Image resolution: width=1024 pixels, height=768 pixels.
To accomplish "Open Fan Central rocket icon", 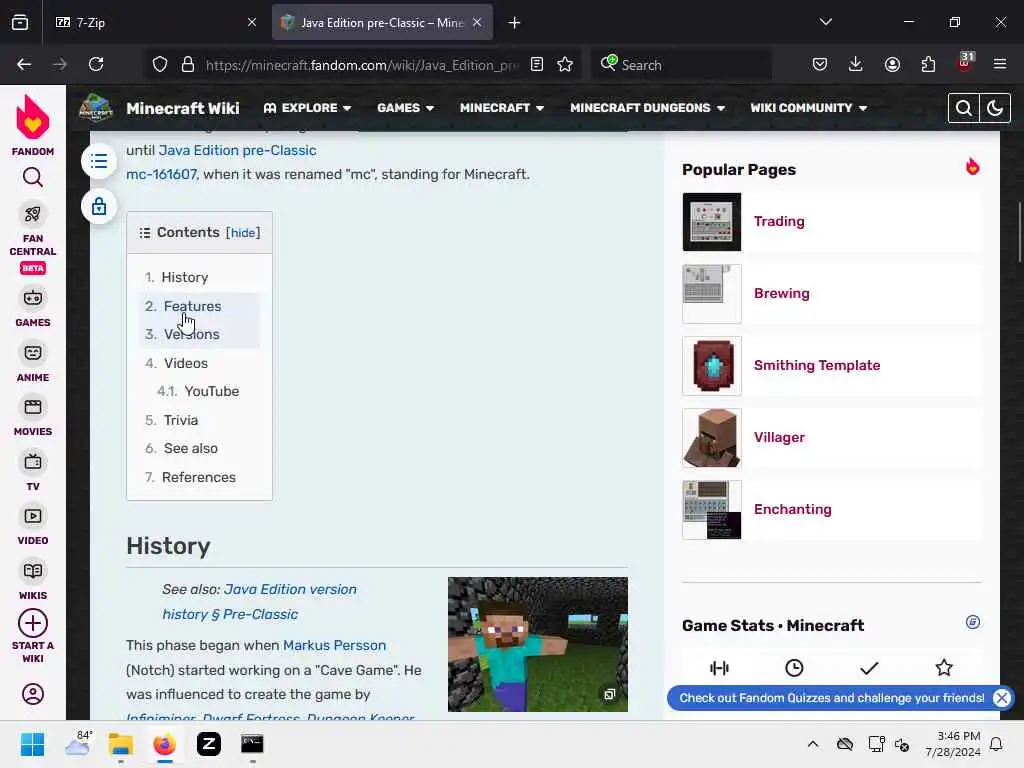I will [x=33, y=214].
